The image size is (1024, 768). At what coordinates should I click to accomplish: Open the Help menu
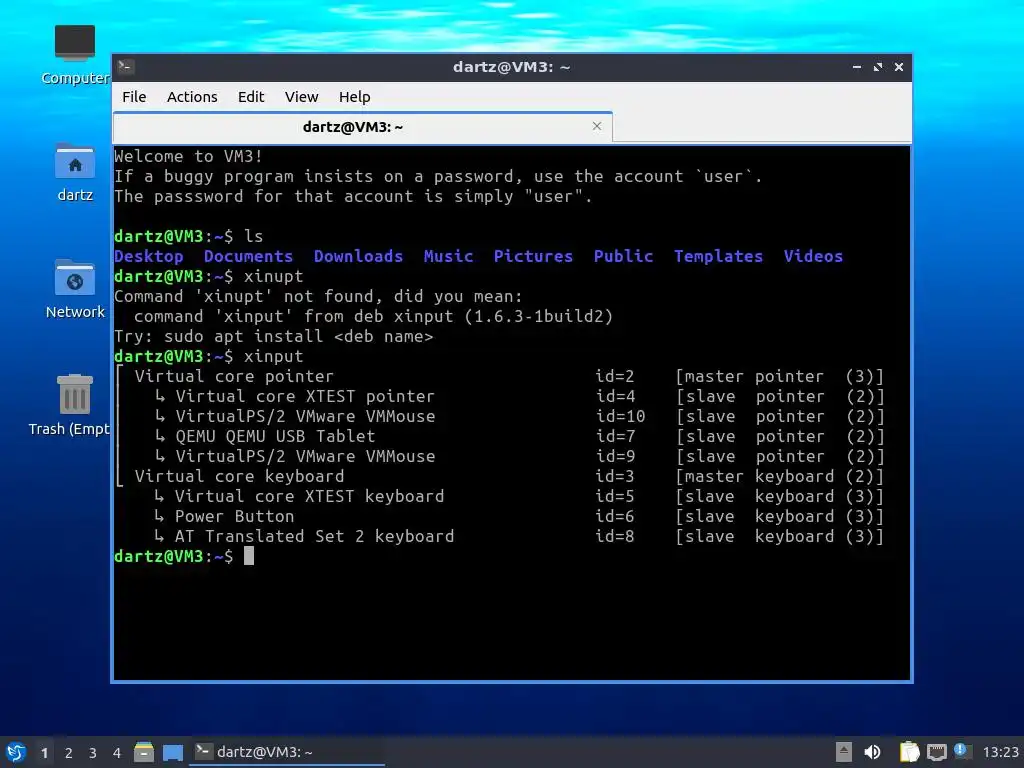pos(355,97)
